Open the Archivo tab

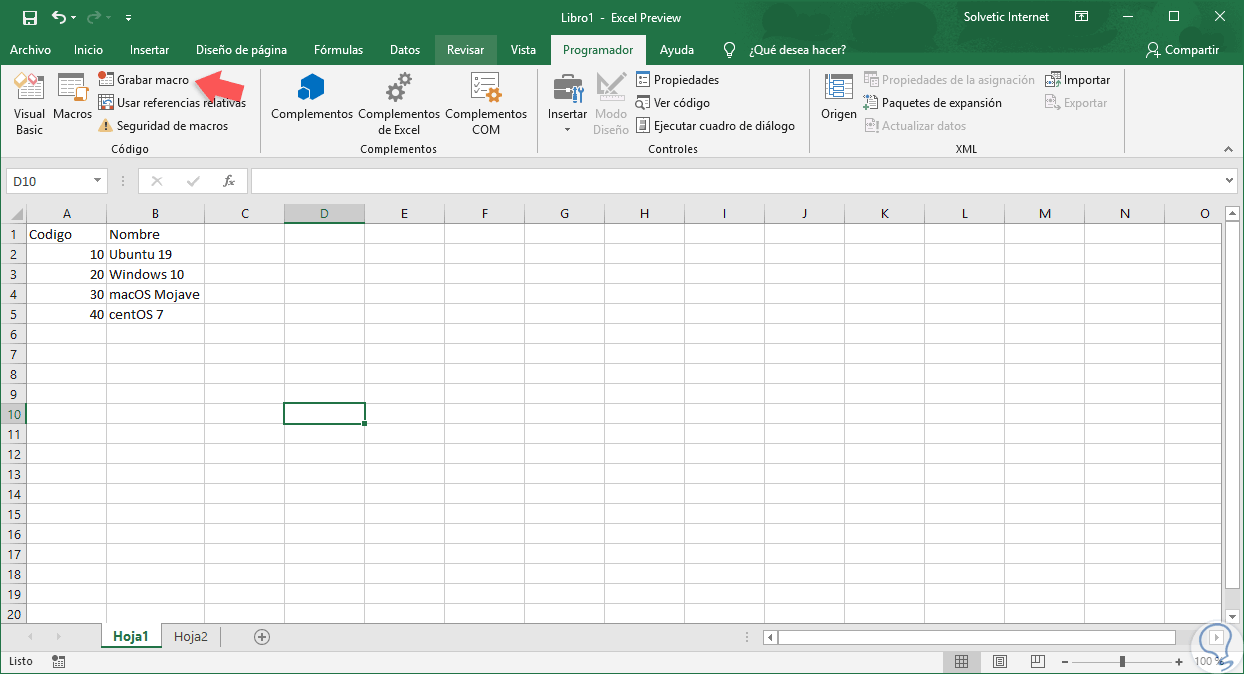[30, 50]
